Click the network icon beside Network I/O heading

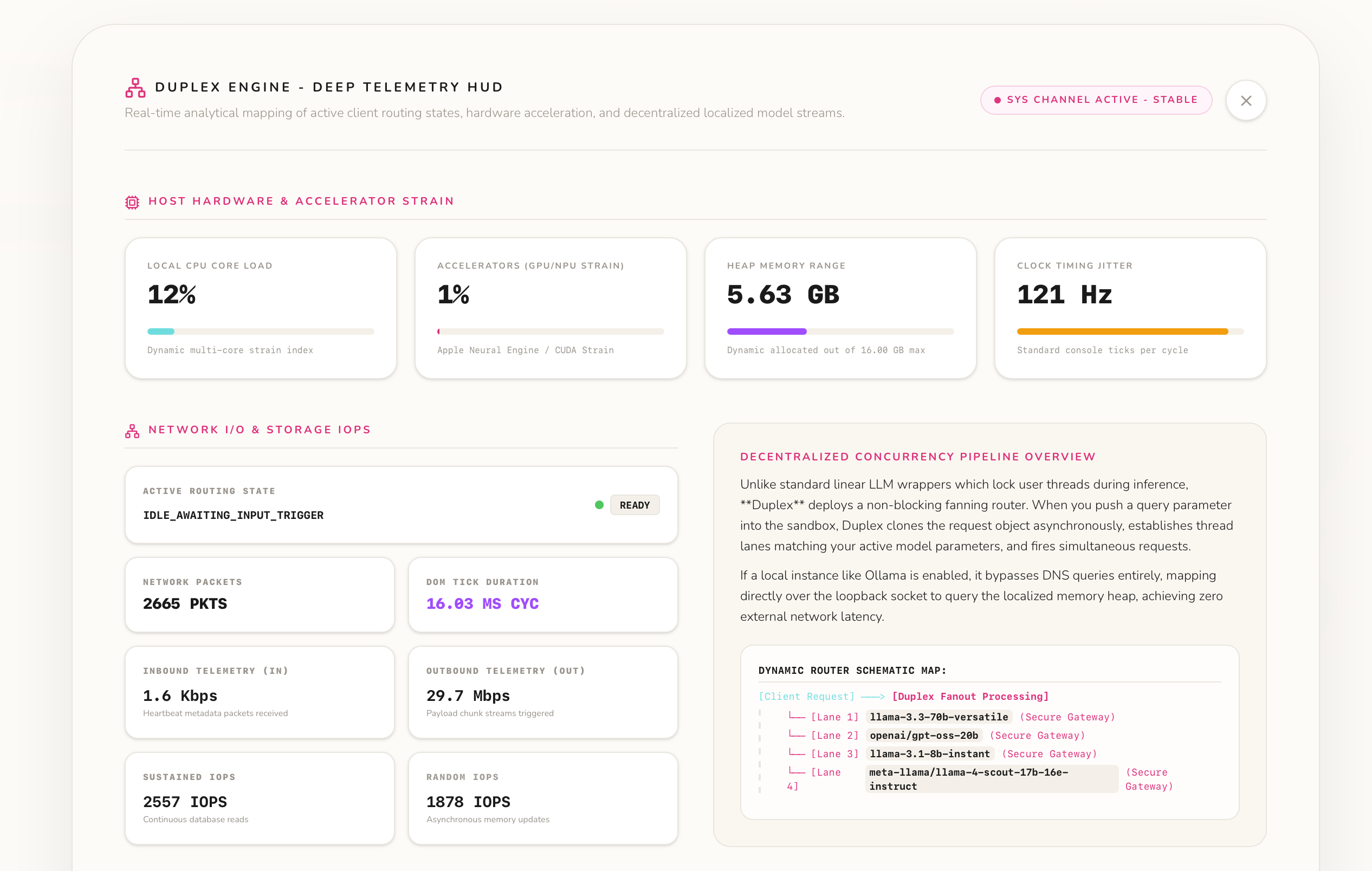click(x=132, y=431)
